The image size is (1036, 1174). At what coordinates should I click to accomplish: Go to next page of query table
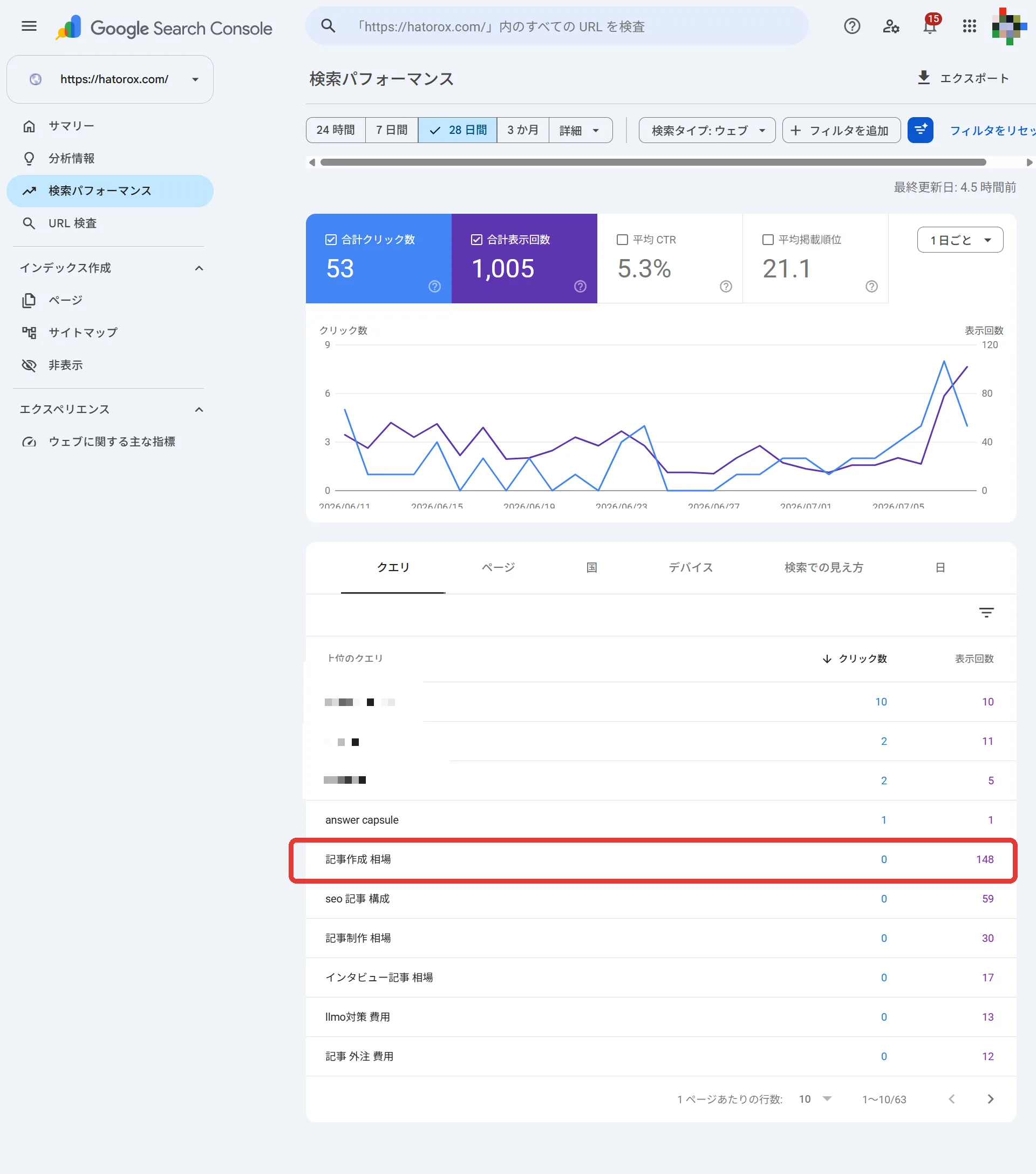click(990, 1099)
